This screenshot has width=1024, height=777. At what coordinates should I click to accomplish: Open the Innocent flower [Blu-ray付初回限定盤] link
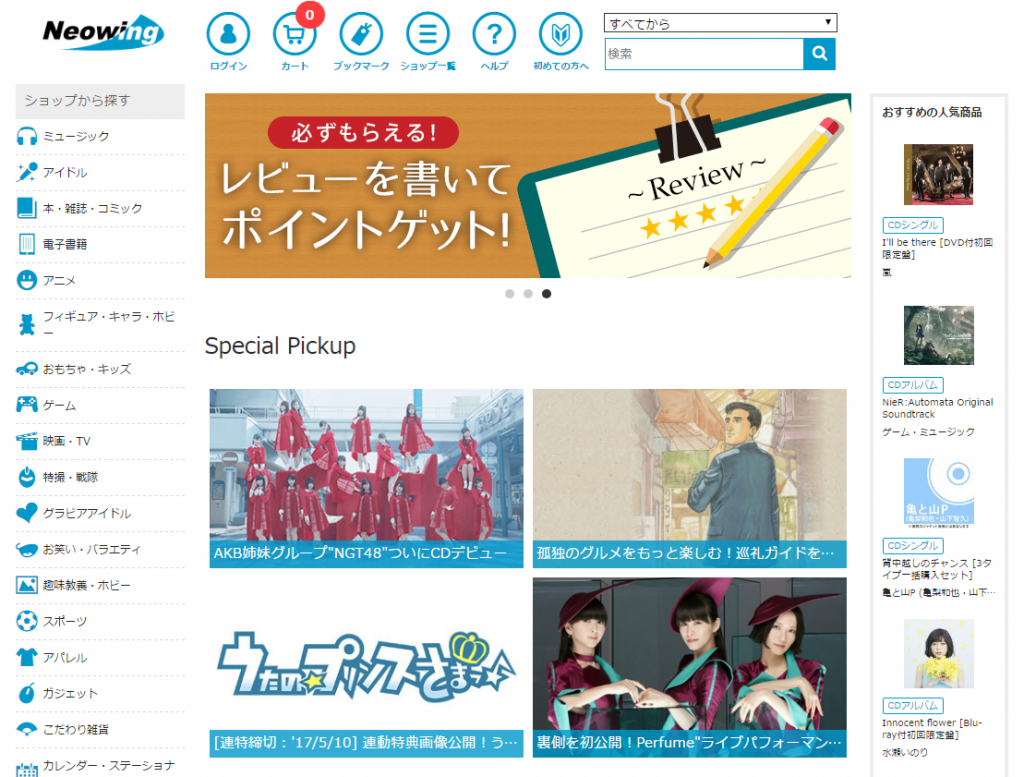(932, 729)
